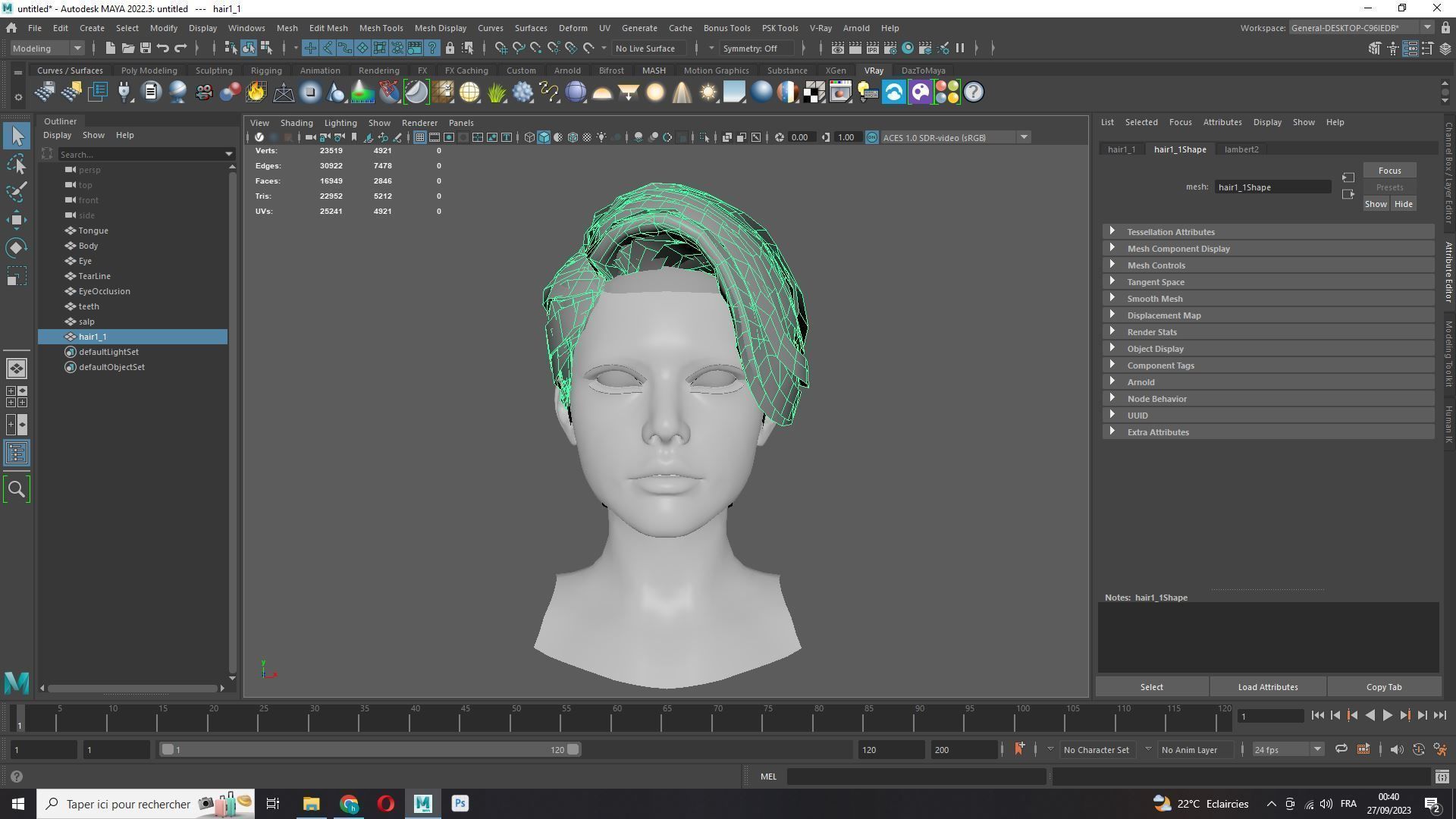Open the Mesh Tools menu
Viewport: 1456px width, 819px height.
(381, 28)
